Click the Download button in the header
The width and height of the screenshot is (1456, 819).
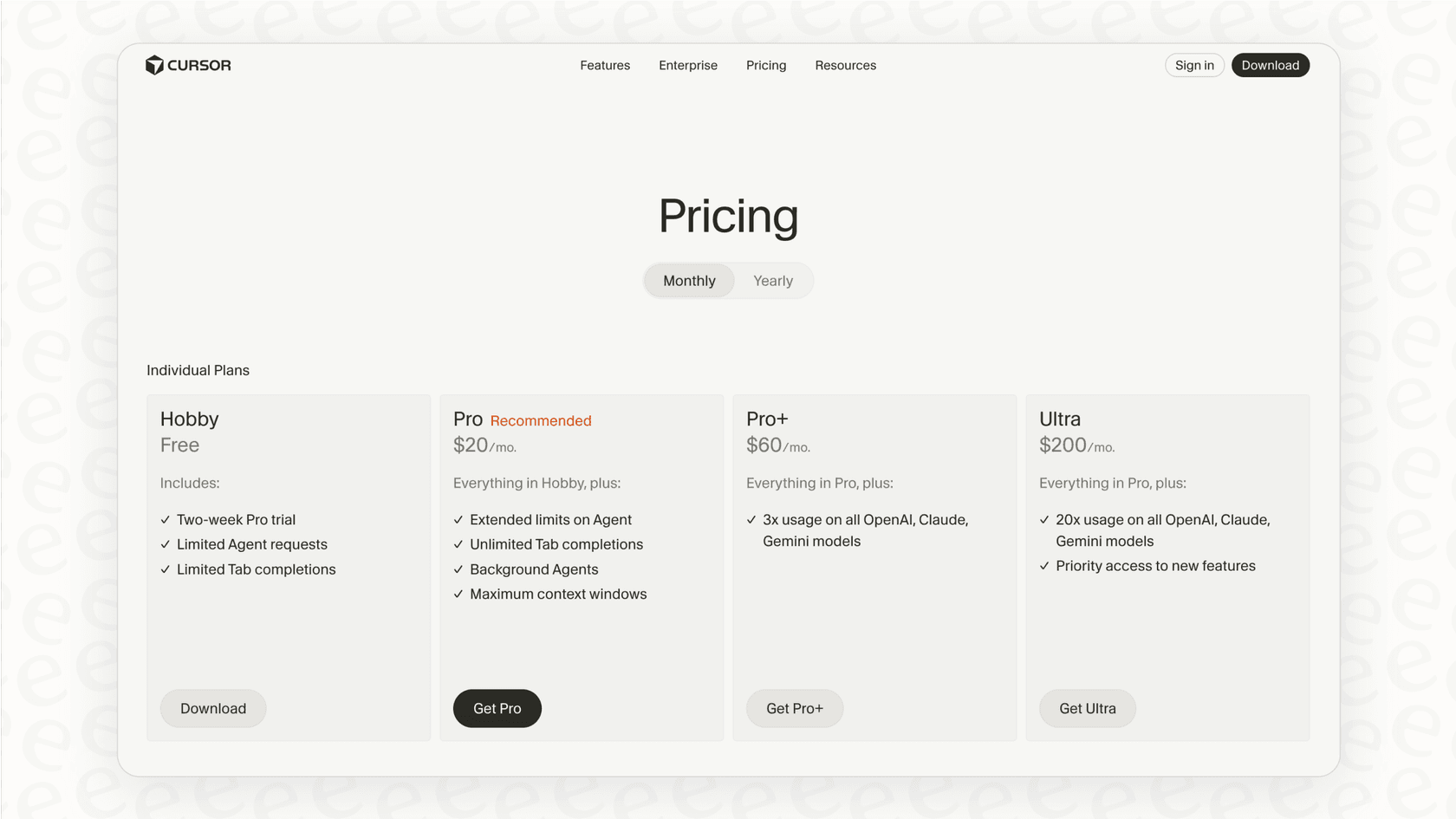click(1271, 65)
